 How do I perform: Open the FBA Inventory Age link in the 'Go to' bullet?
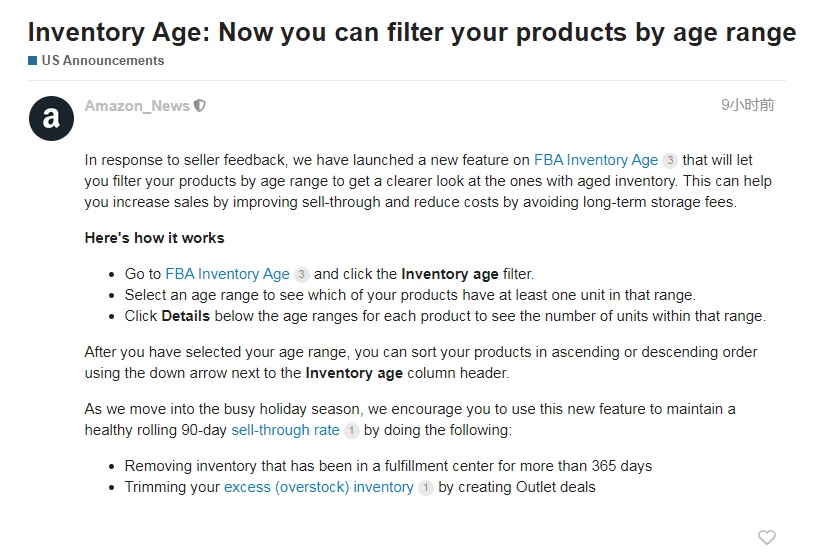point(227,274)
